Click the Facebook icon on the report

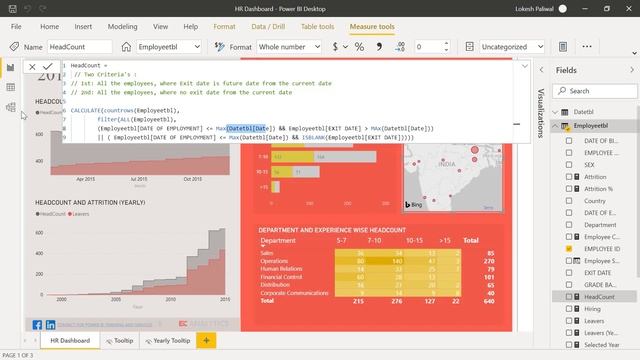pyautogui.click(x=37, y=325)
